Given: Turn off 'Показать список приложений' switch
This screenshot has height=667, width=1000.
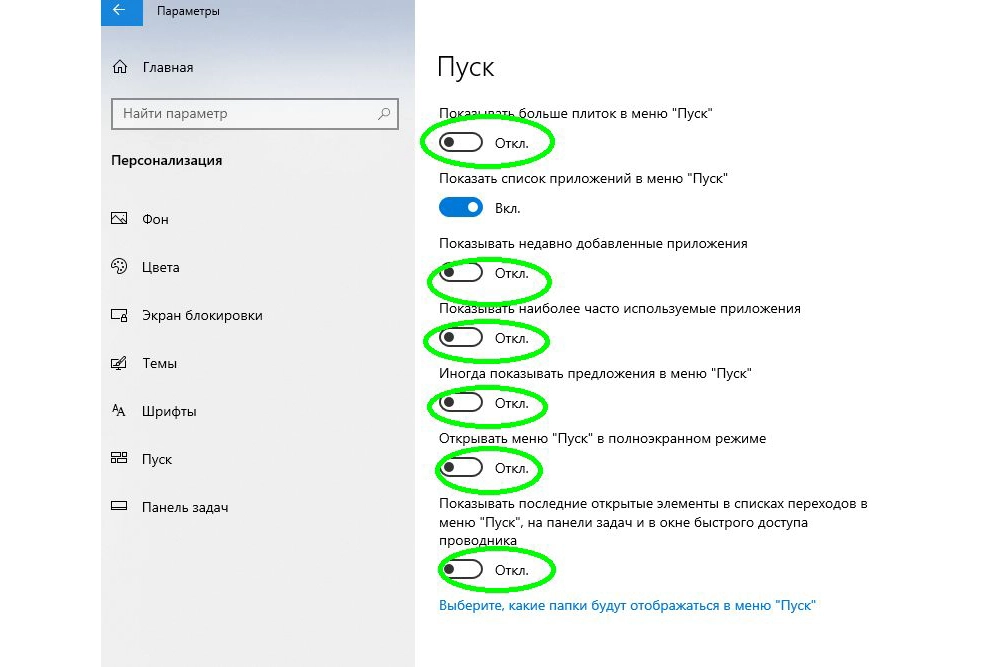Looking at the screenshot, I should tap(460, 207).
